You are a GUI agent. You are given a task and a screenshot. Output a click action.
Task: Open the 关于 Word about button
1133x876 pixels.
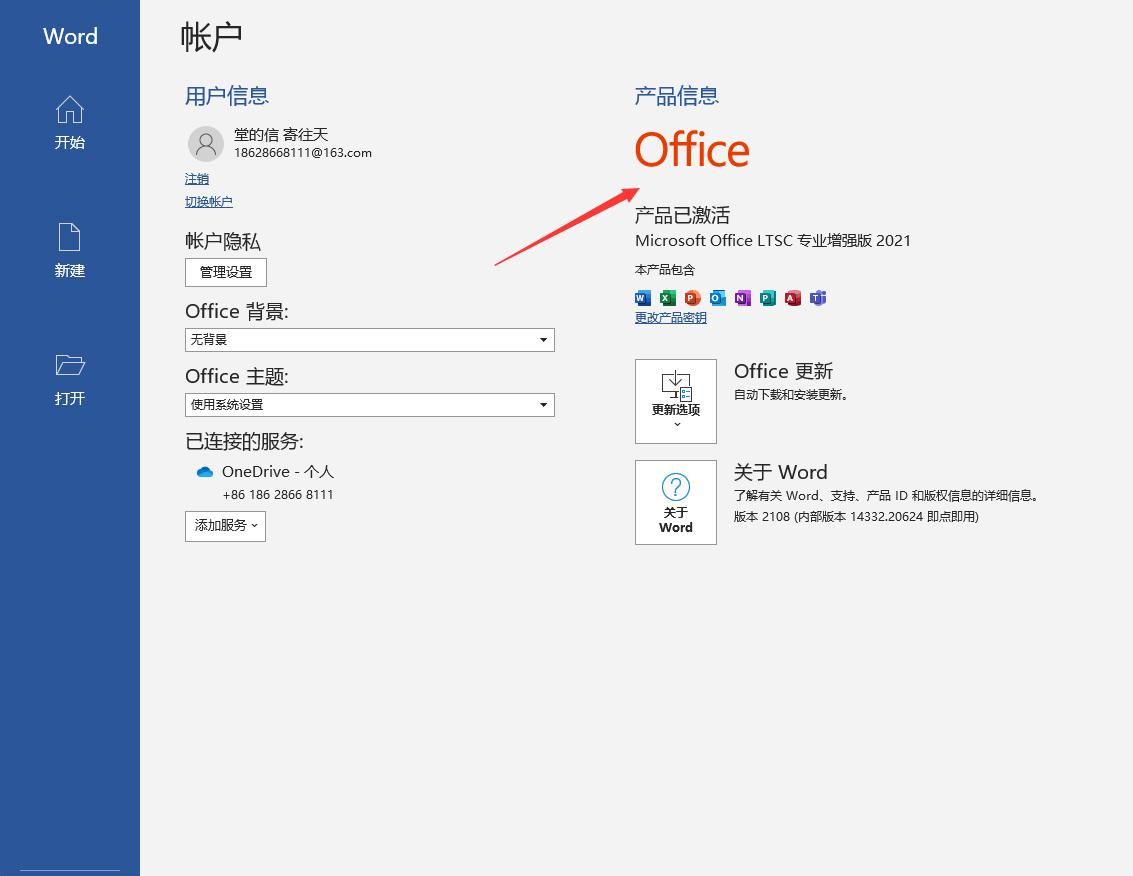pos(676,502)
